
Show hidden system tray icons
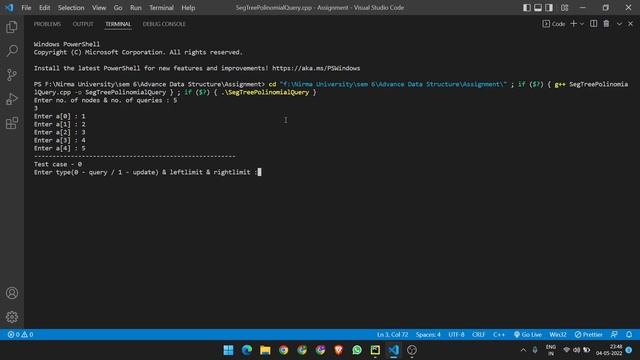[x=523, y=350]
